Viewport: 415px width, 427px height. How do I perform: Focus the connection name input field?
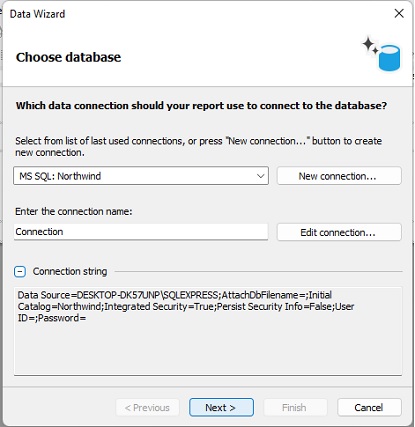141,232
